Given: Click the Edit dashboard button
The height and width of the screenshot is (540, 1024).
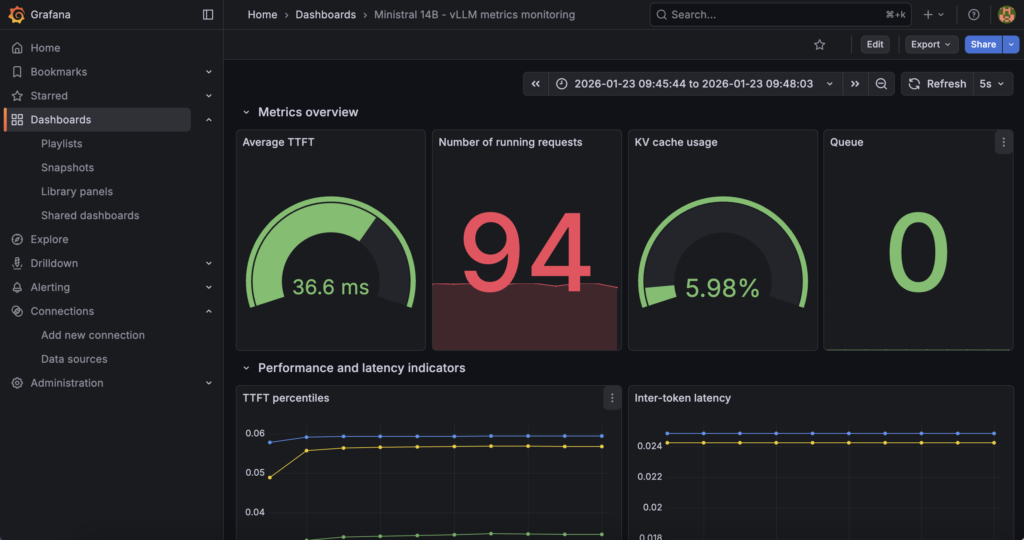Looking at the screenshot, I should click(875, 45).
